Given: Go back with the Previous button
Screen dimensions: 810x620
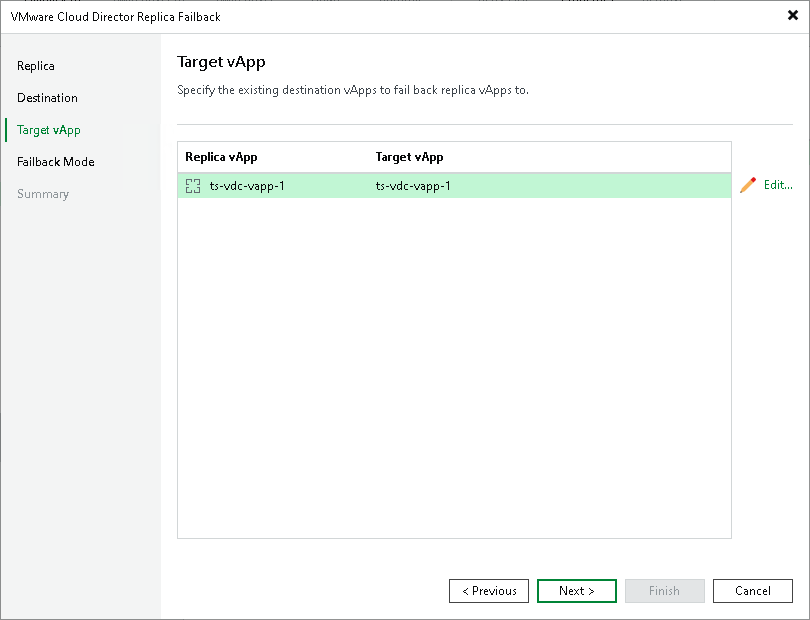Looking at the screenshot, I should 489,591.
